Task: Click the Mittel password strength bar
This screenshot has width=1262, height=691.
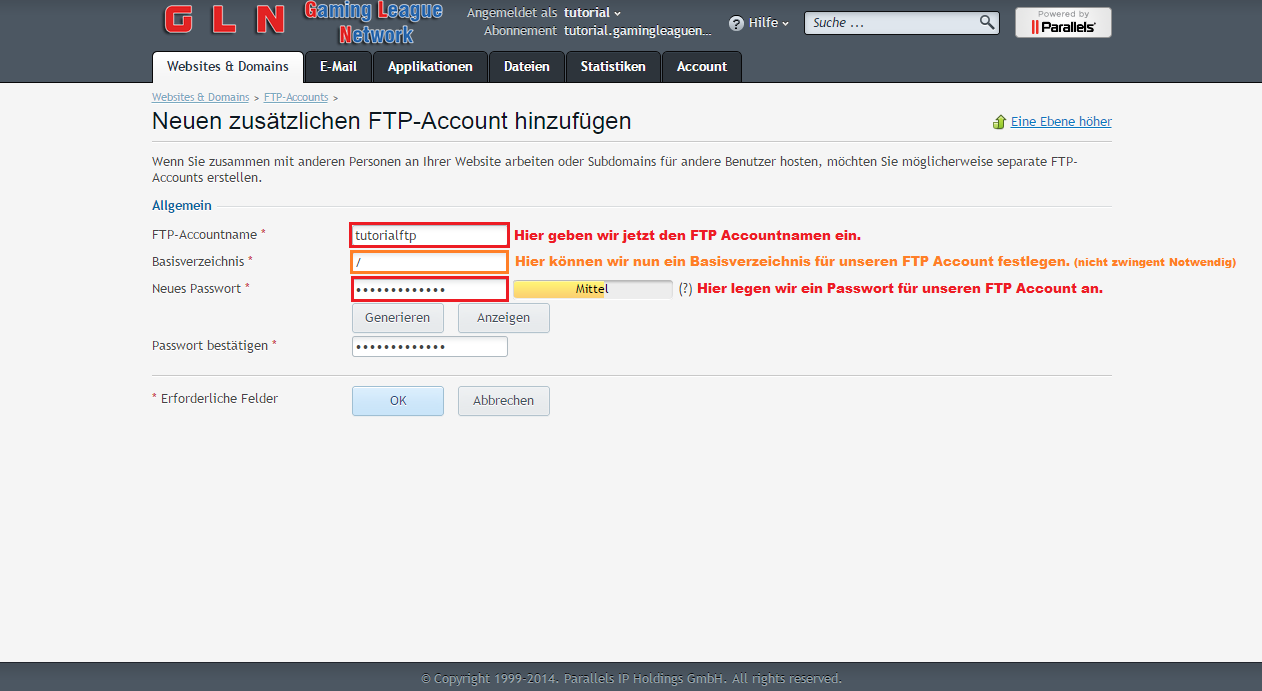Action: (592, 289)
